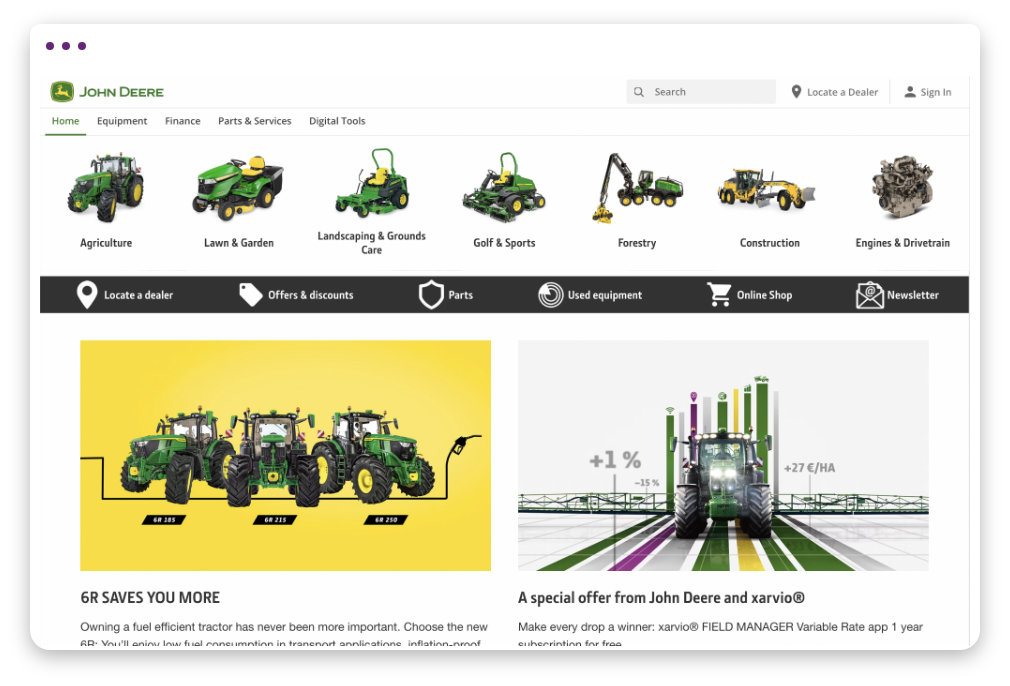Viewport: 1010px width, 686px height.
Task: Open the Landscaping & Grounds Care mower image
Action: pyautogui.click(x=372, y=182)
